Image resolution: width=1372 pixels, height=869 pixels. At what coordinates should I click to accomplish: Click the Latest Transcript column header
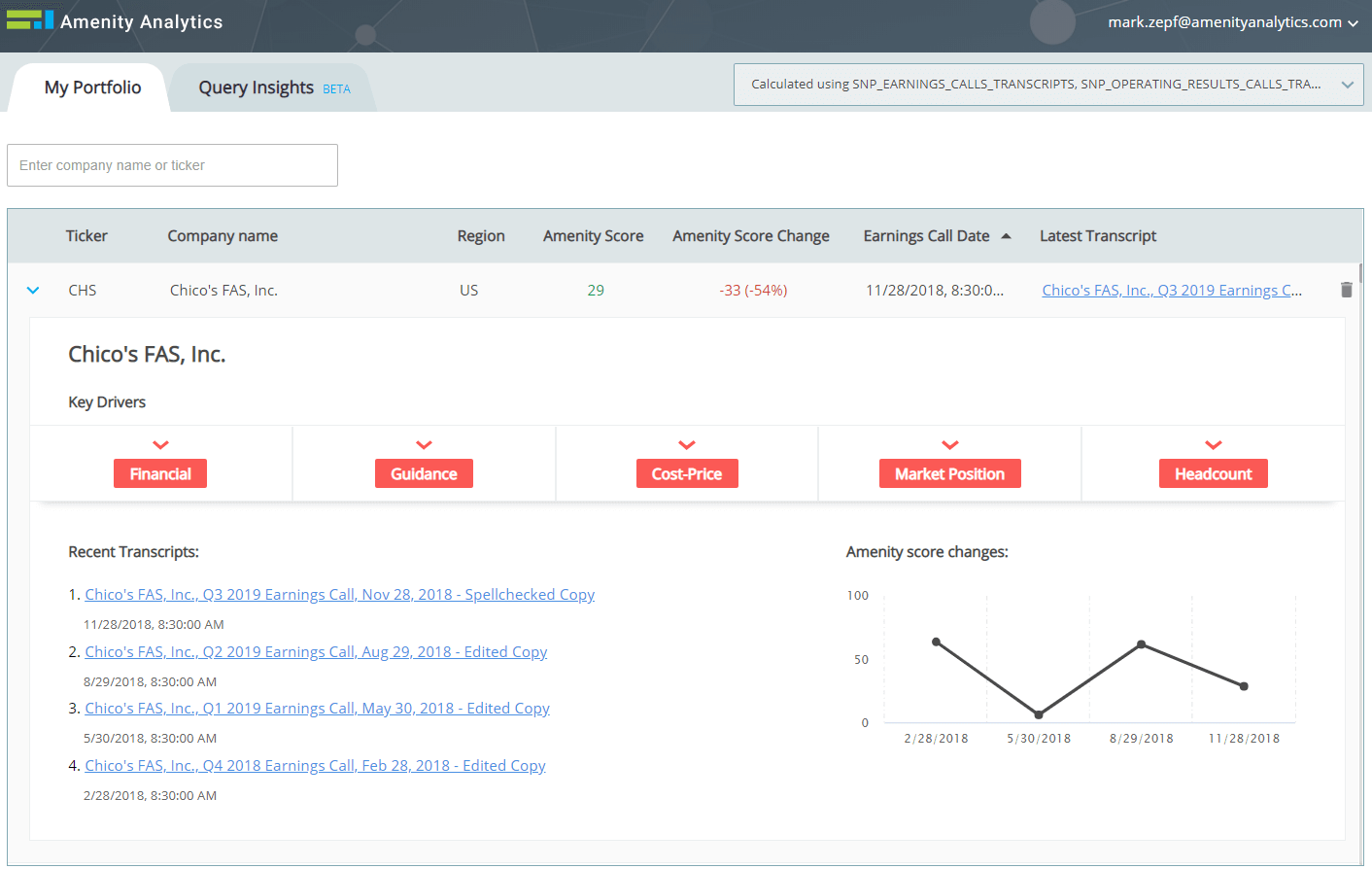(x=1098, y=235)
